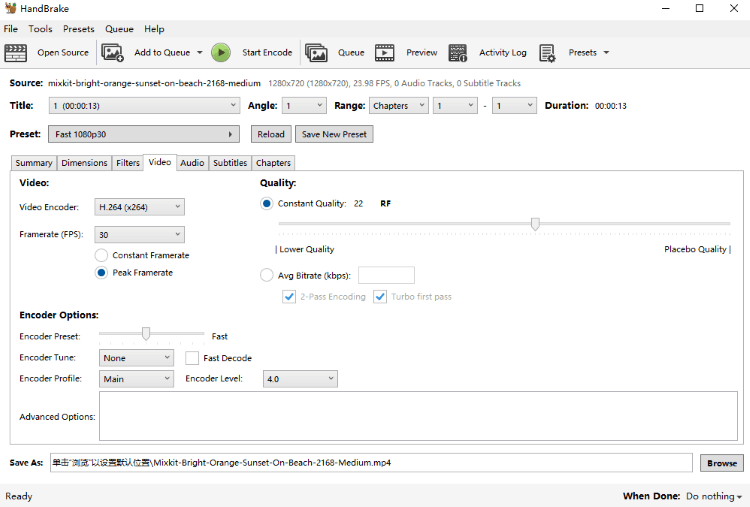
Task: Minimize the HandBrake window
Action: tap(665, 8)
